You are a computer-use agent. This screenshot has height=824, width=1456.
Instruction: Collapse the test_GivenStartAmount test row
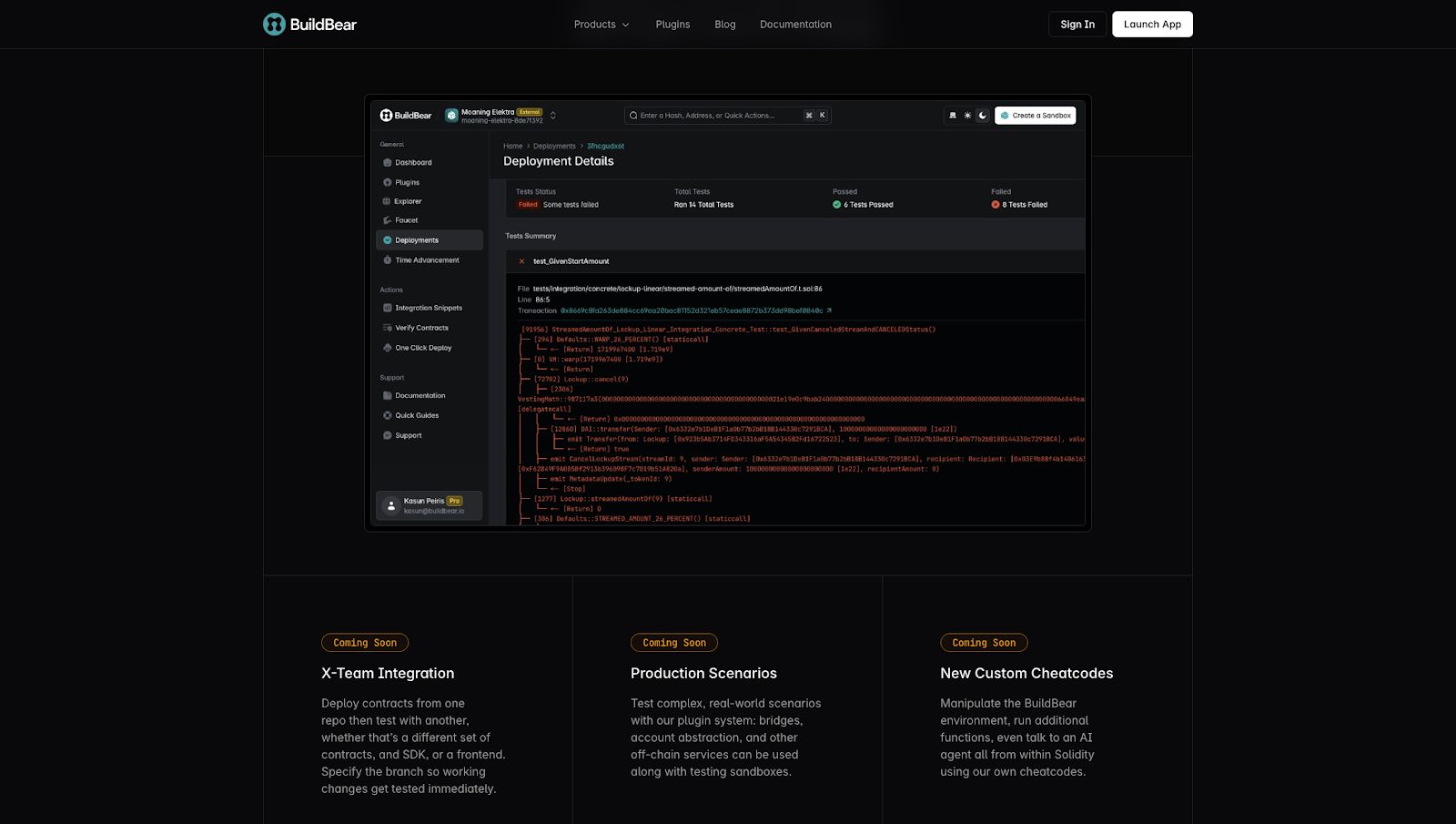point(521,261)
